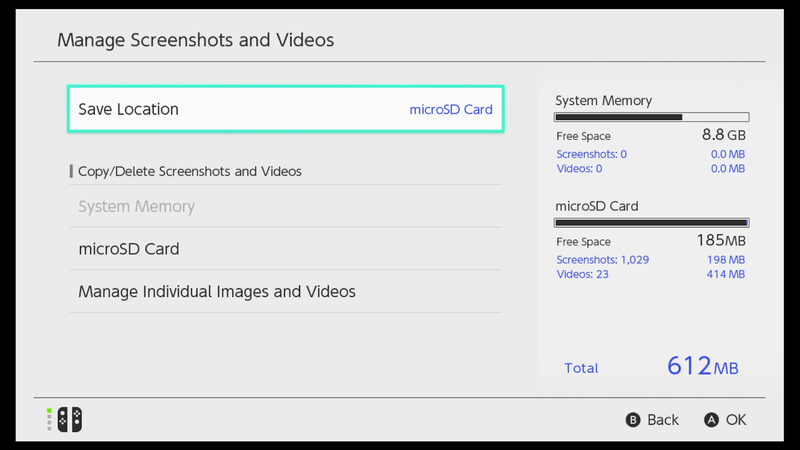Click the Screenshots: 1,029 text
This screenshot has width=800, height=450.
tap(603, 260)
